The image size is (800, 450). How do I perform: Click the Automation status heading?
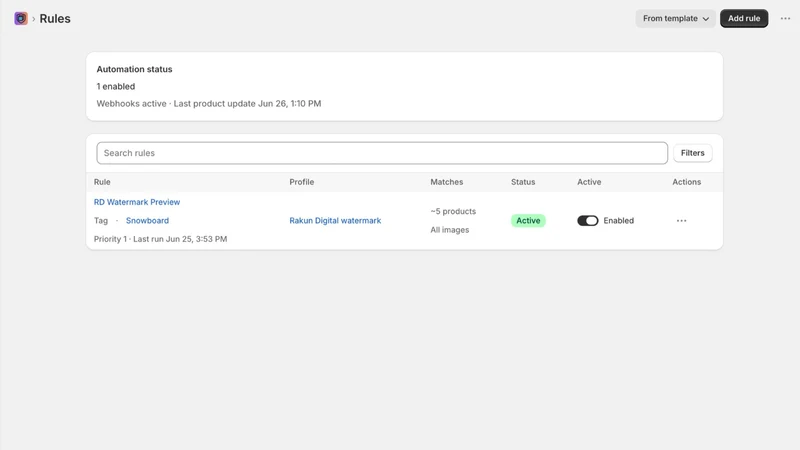[x=134, y=69]
